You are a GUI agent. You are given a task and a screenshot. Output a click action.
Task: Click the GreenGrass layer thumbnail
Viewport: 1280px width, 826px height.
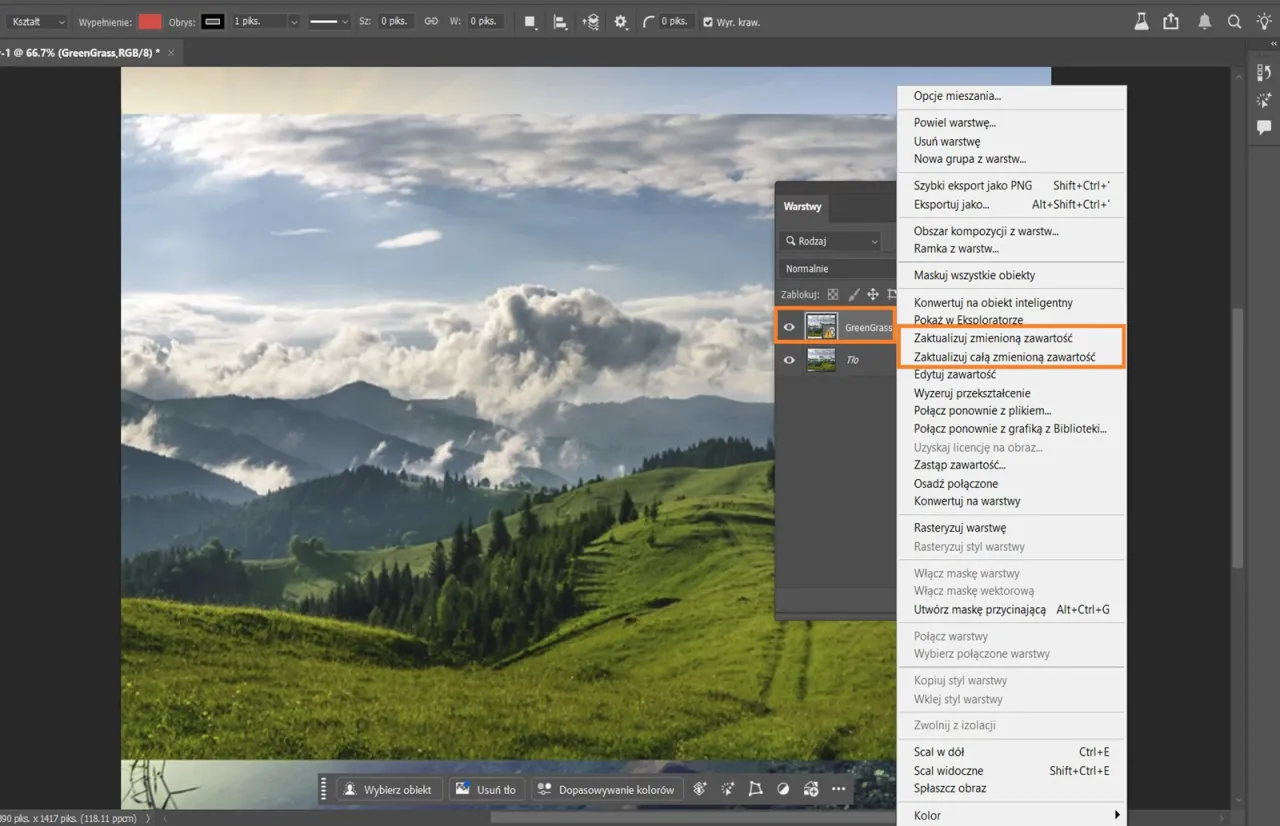(x=821, y=326)
